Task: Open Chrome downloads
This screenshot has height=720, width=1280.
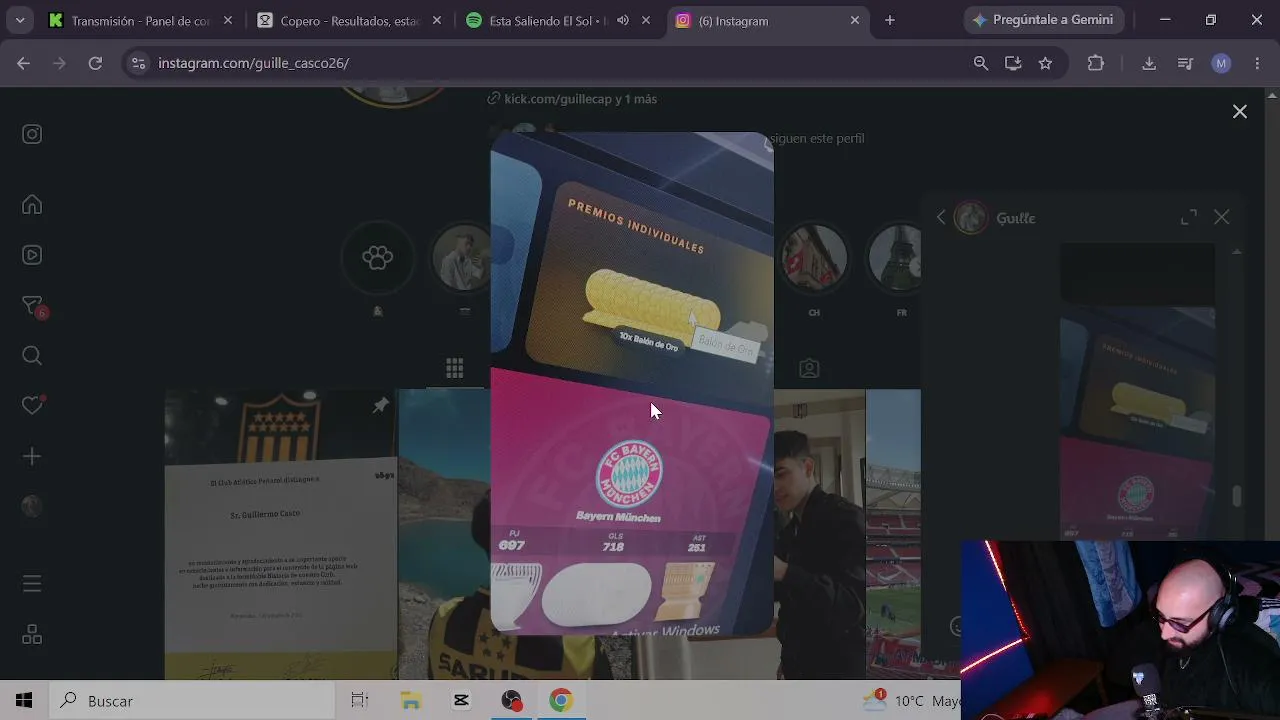Action: click(1149, 63)
